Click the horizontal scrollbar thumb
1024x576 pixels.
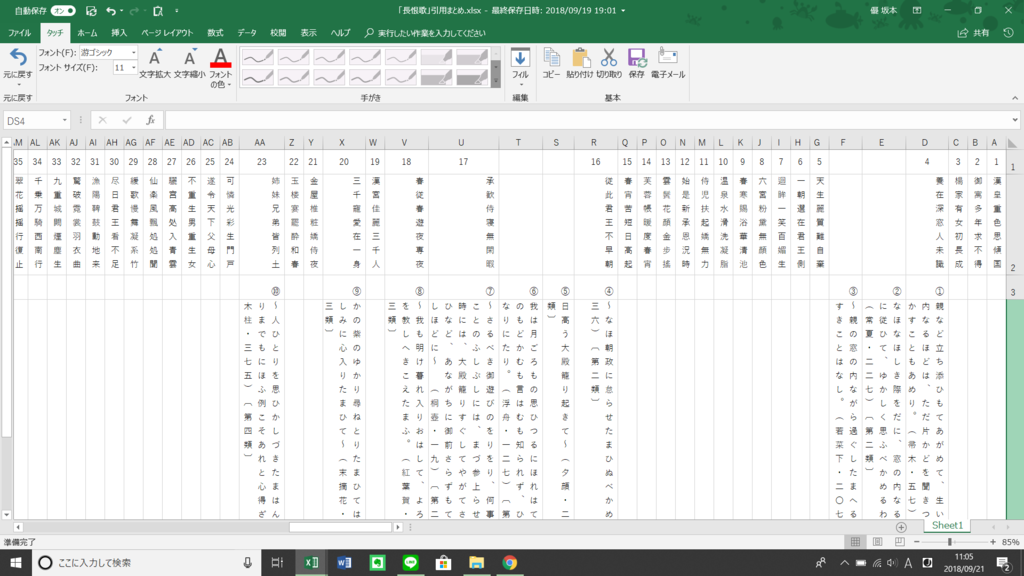pyautogui.click(x=340, y=527)
